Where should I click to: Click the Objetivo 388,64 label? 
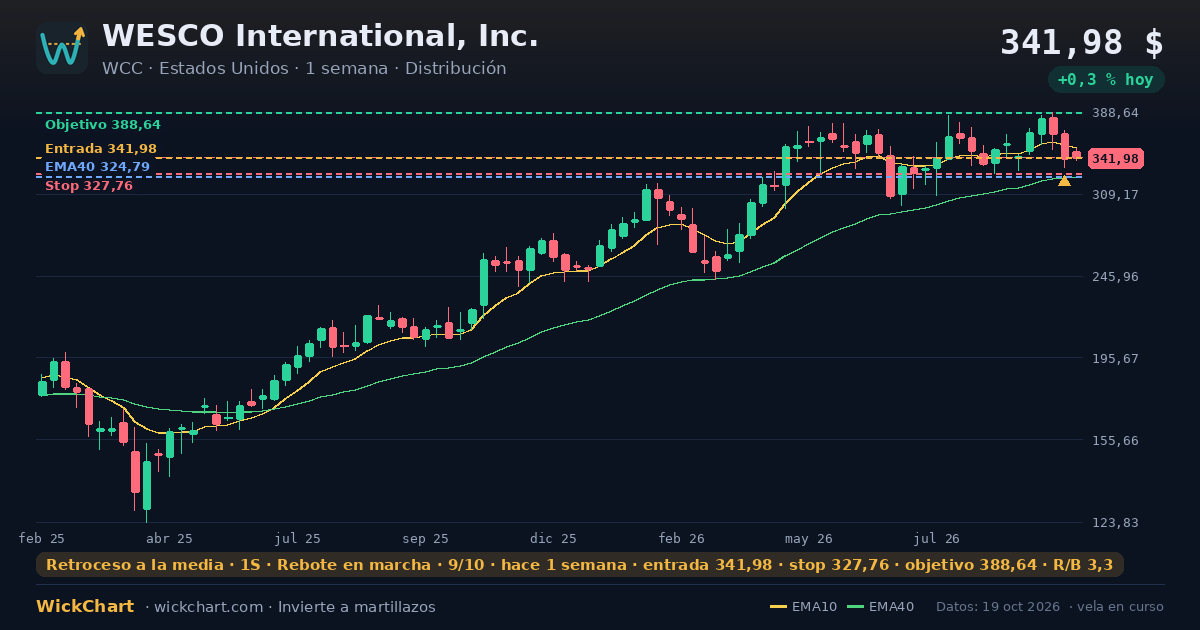[102, 125]
